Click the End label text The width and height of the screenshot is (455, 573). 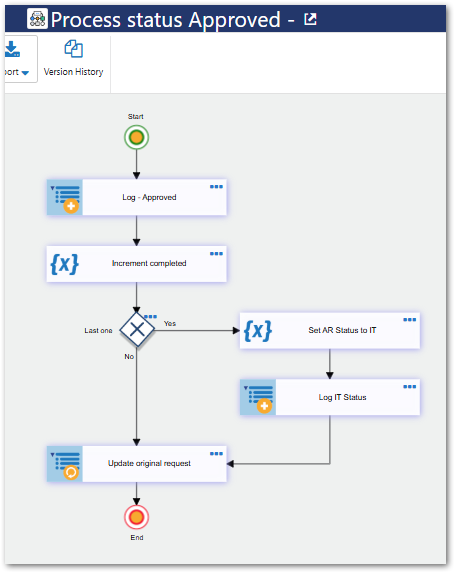pos(137,538)
